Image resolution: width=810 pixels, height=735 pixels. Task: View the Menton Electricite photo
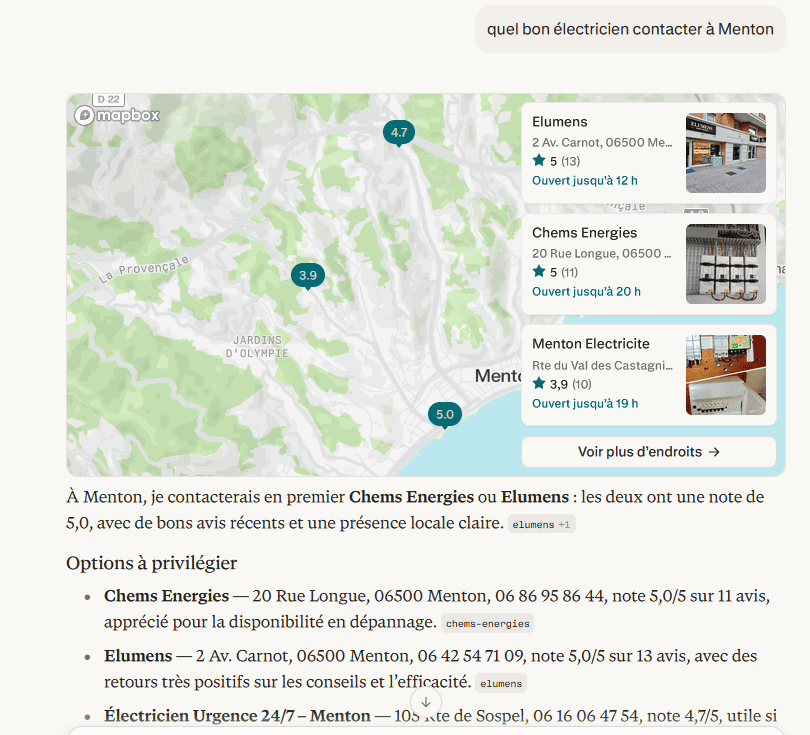(726, 375)
